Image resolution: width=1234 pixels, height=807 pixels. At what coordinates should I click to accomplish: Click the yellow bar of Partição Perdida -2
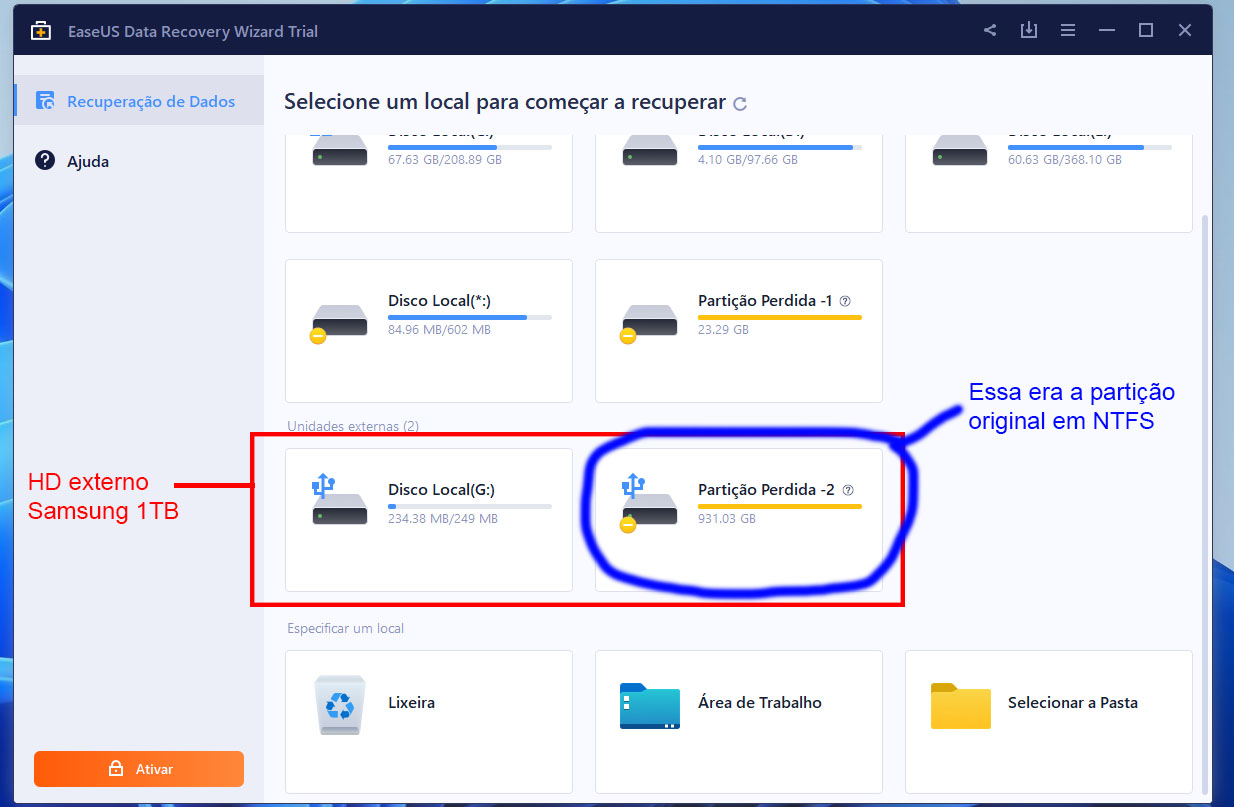780,507
